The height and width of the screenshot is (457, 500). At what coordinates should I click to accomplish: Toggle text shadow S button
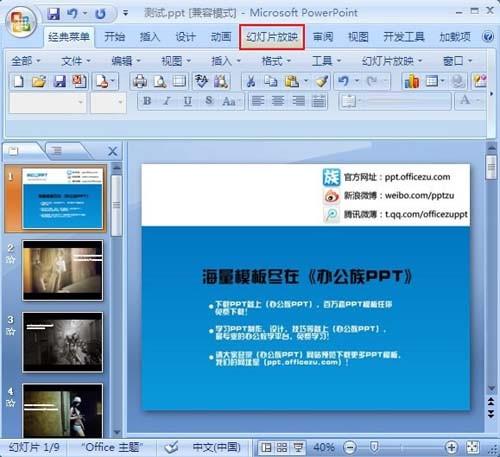click(209, 101)
